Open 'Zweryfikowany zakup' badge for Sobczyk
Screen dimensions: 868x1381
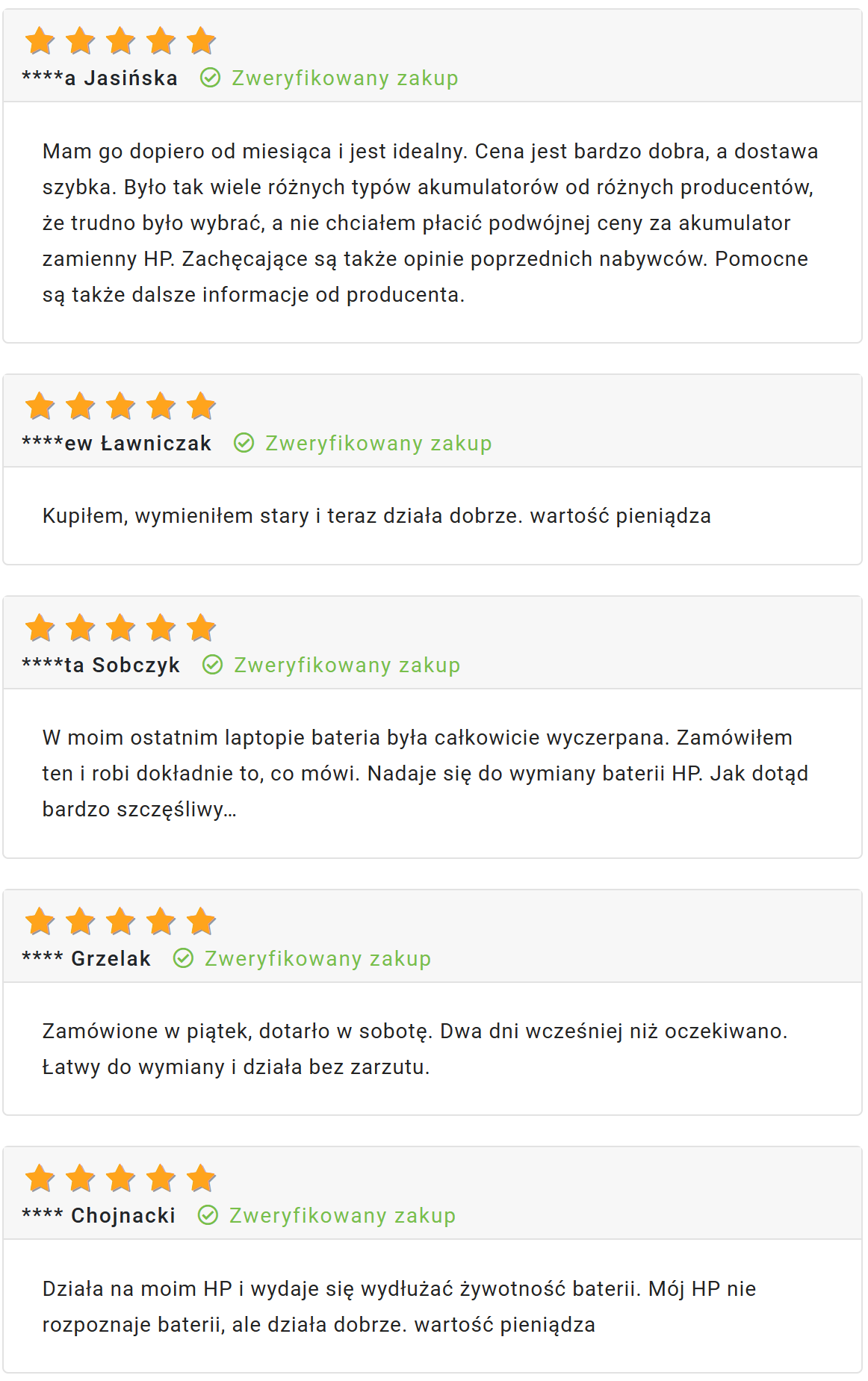coord(347,665)
